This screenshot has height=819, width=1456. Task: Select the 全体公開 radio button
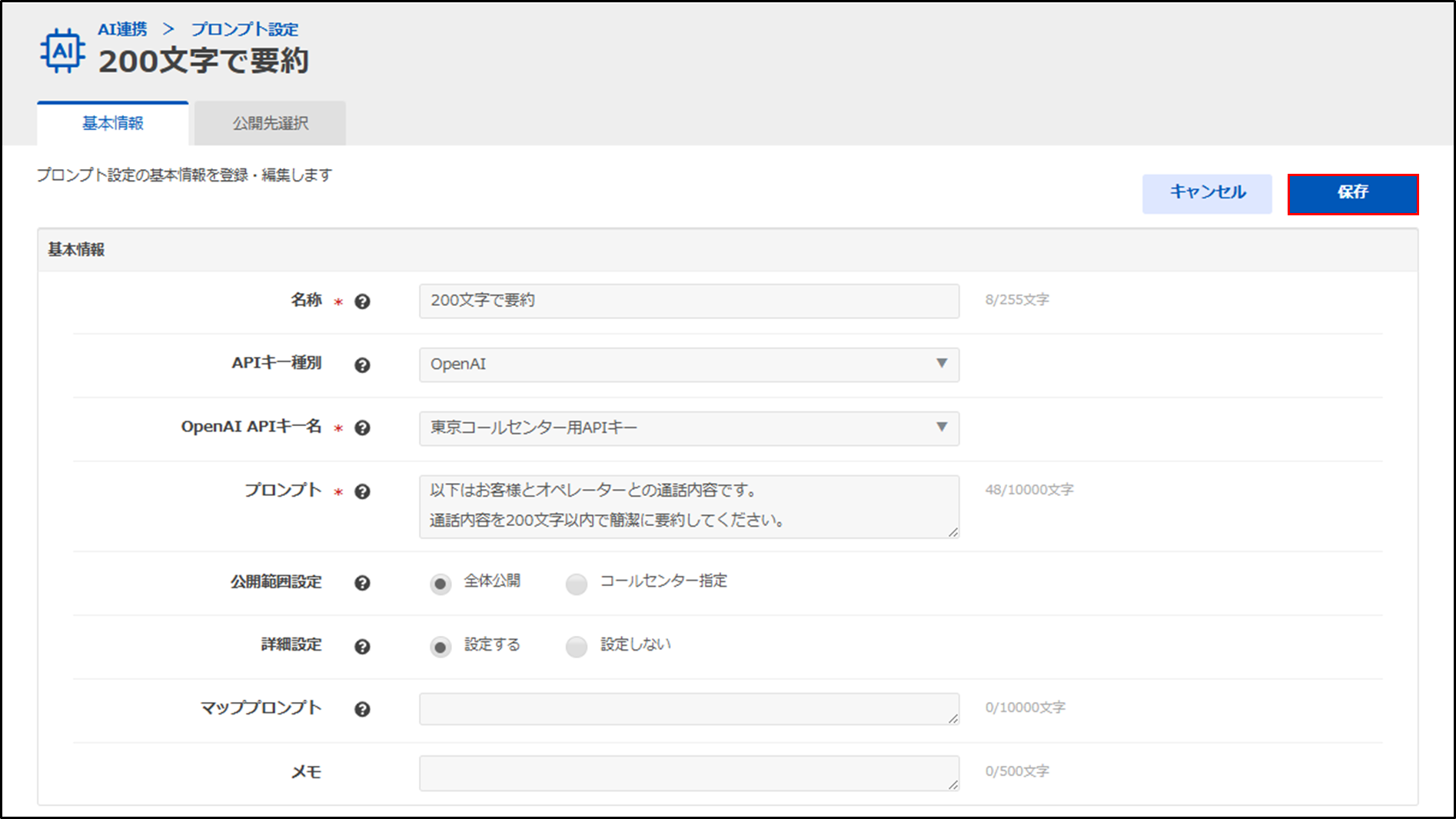[x=440, y=584]
